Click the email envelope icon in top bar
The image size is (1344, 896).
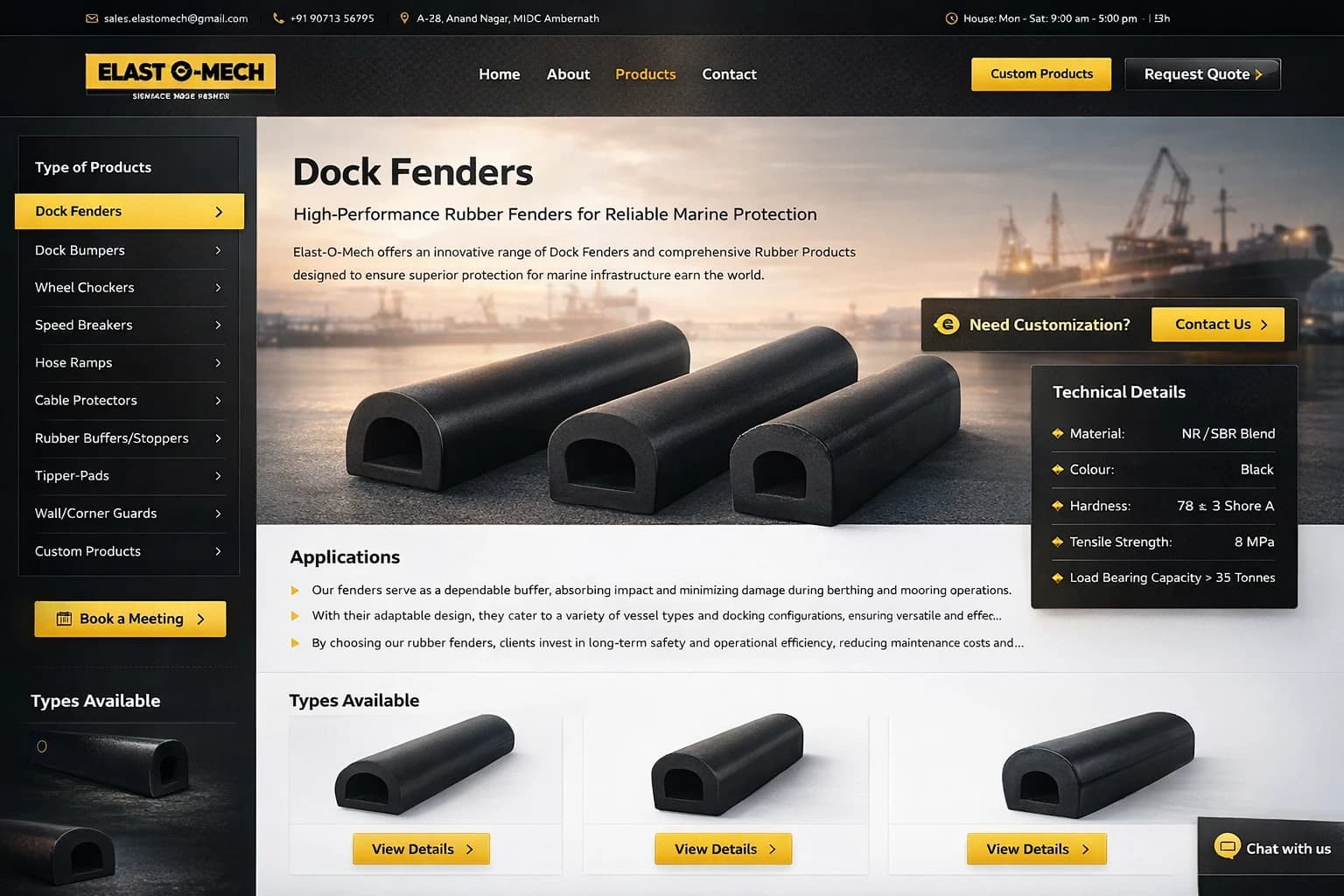(92, 18)
